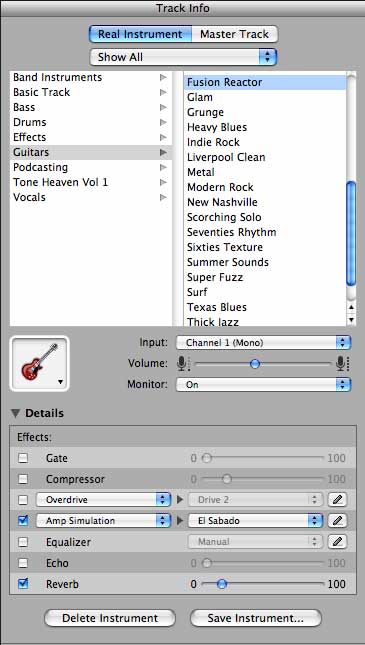The image size is (365, 645).
Task: Select the Super Fuzz preset
Action: tap(265, 277)
